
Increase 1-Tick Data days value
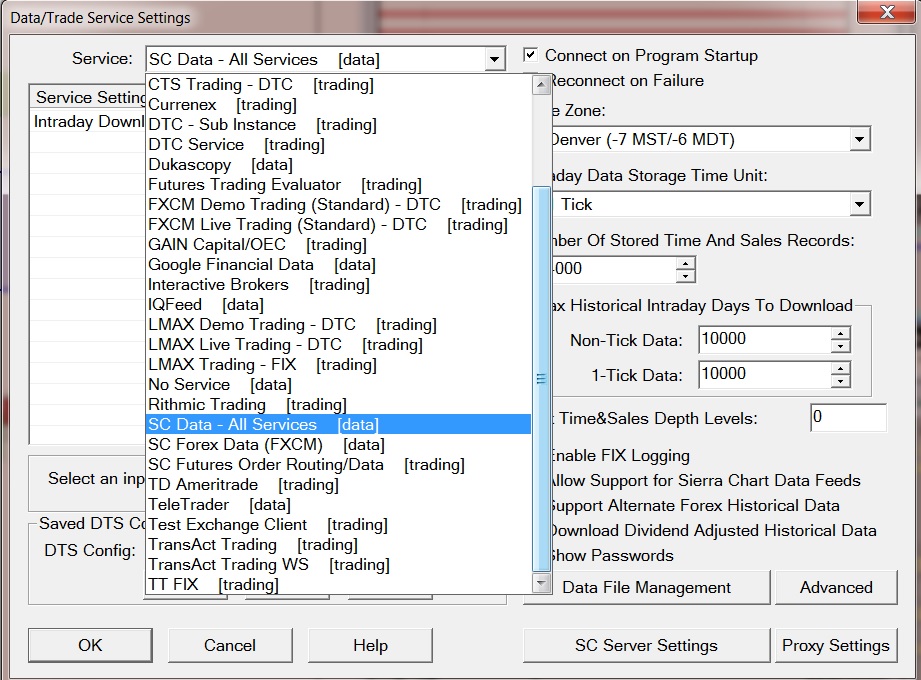841,369
